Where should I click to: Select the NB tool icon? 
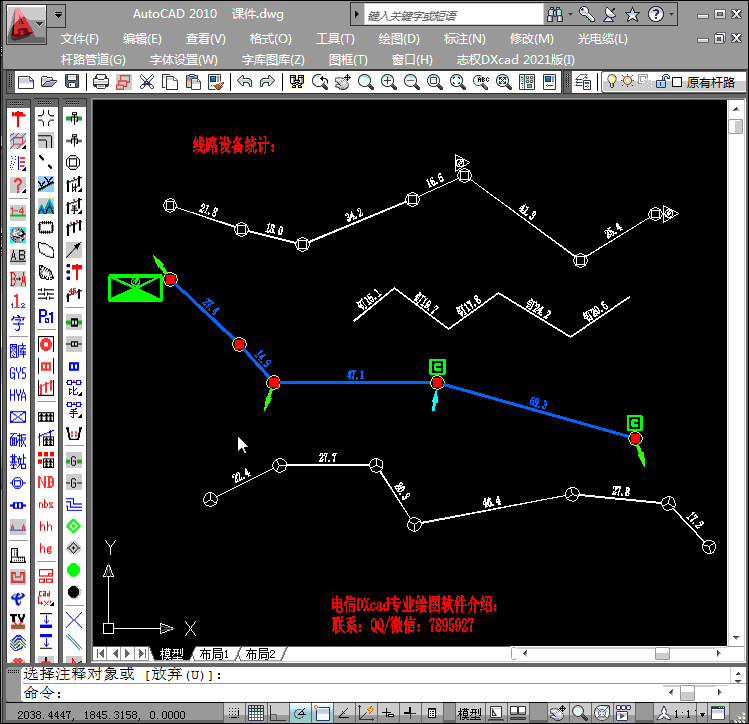tap(46, 481)
